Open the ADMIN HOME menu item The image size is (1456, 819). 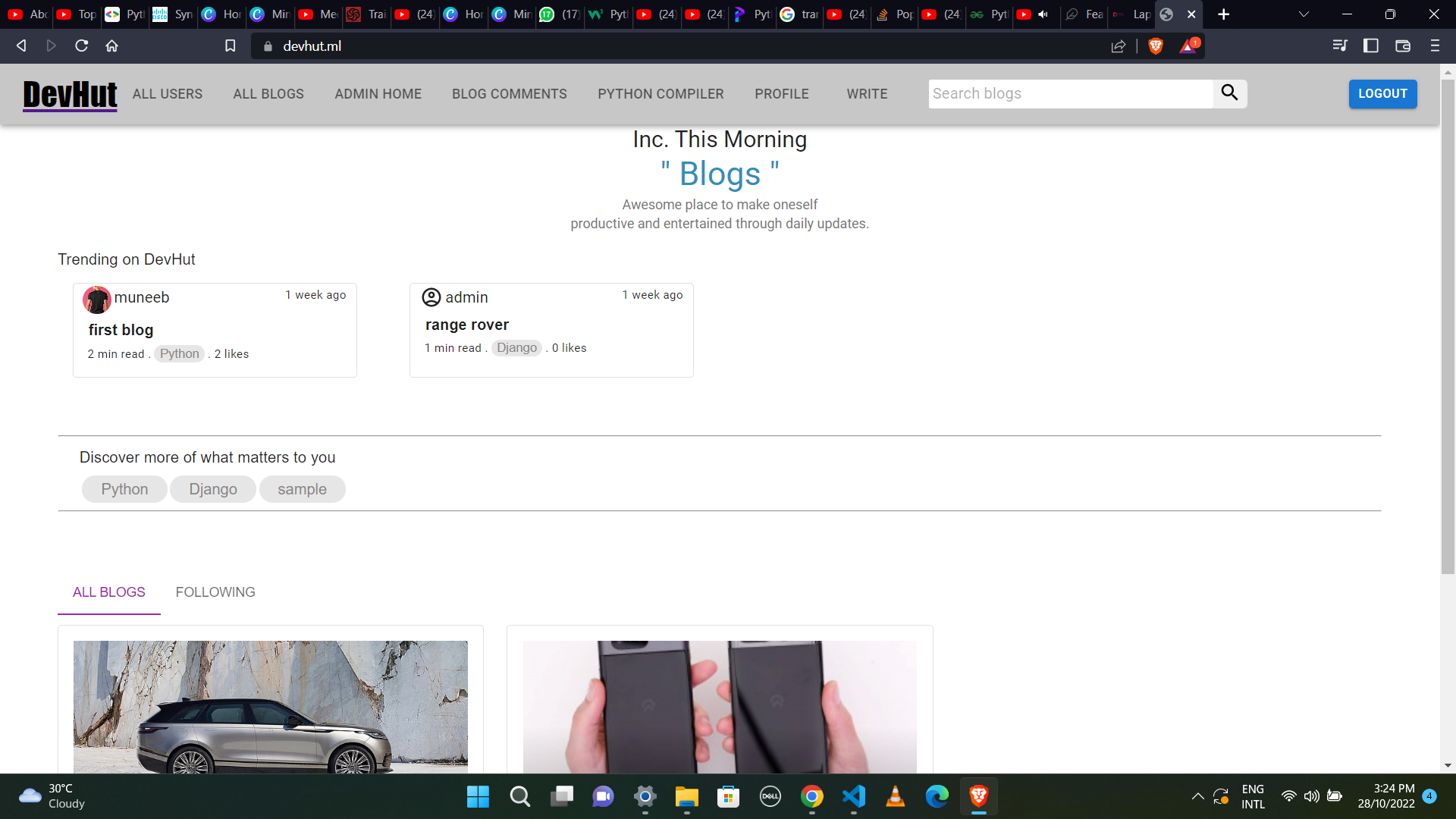coord(378,94)
